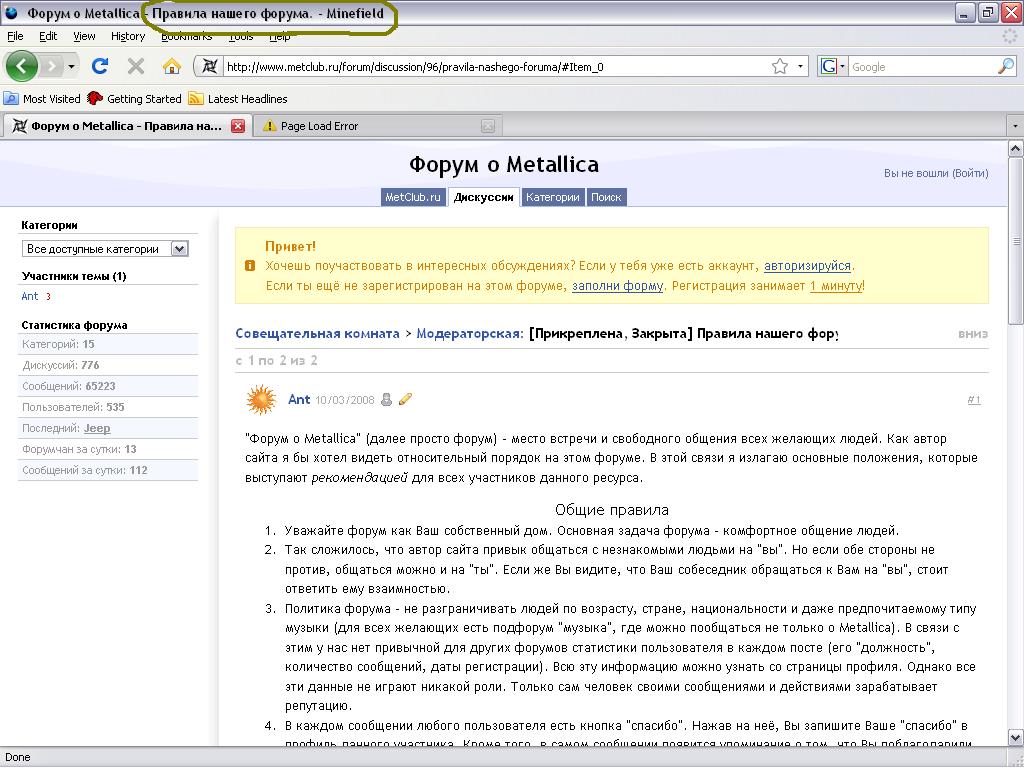Click the Reload page icon
This screenshot has height=768, width=1024.
(100, 67)
